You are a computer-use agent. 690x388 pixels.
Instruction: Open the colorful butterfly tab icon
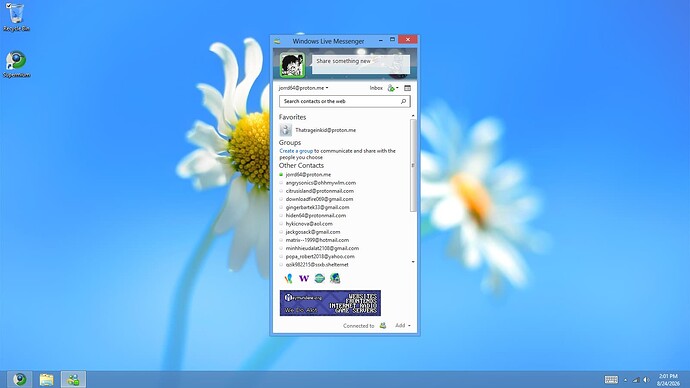tap(288, 278)
